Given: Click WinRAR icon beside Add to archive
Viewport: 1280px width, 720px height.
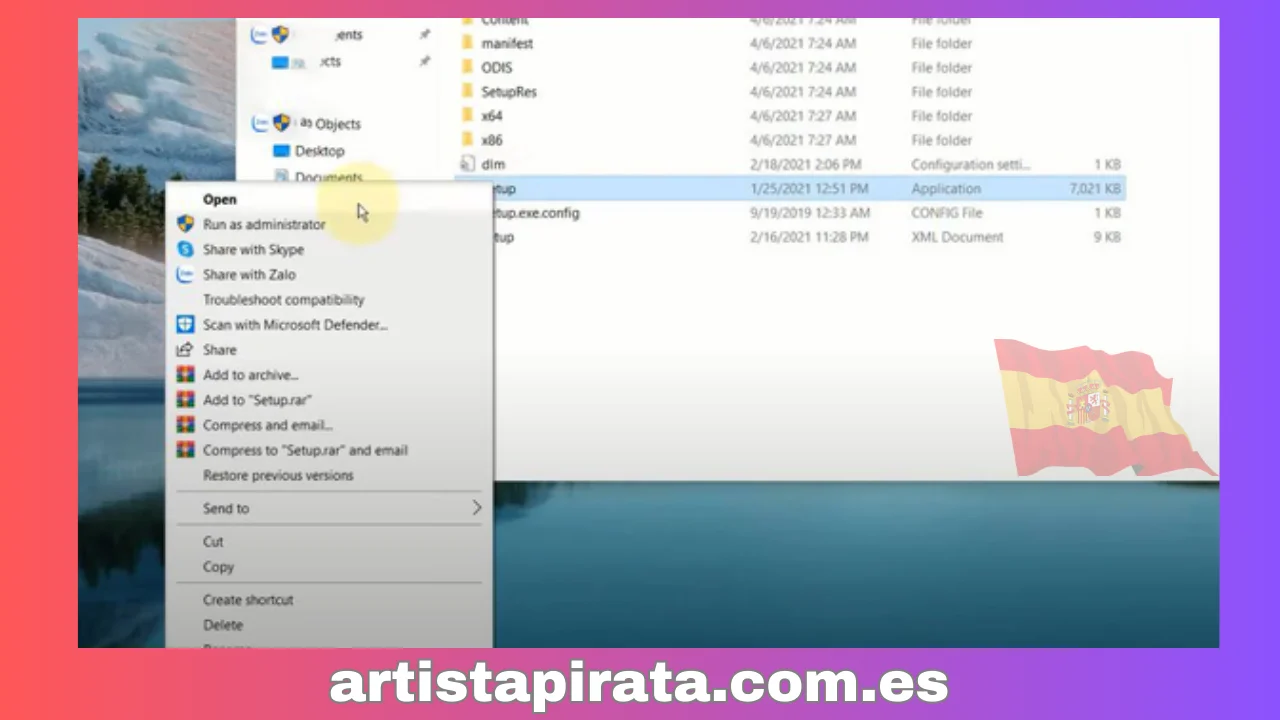Looking at the screenshot, I should 185,375.
